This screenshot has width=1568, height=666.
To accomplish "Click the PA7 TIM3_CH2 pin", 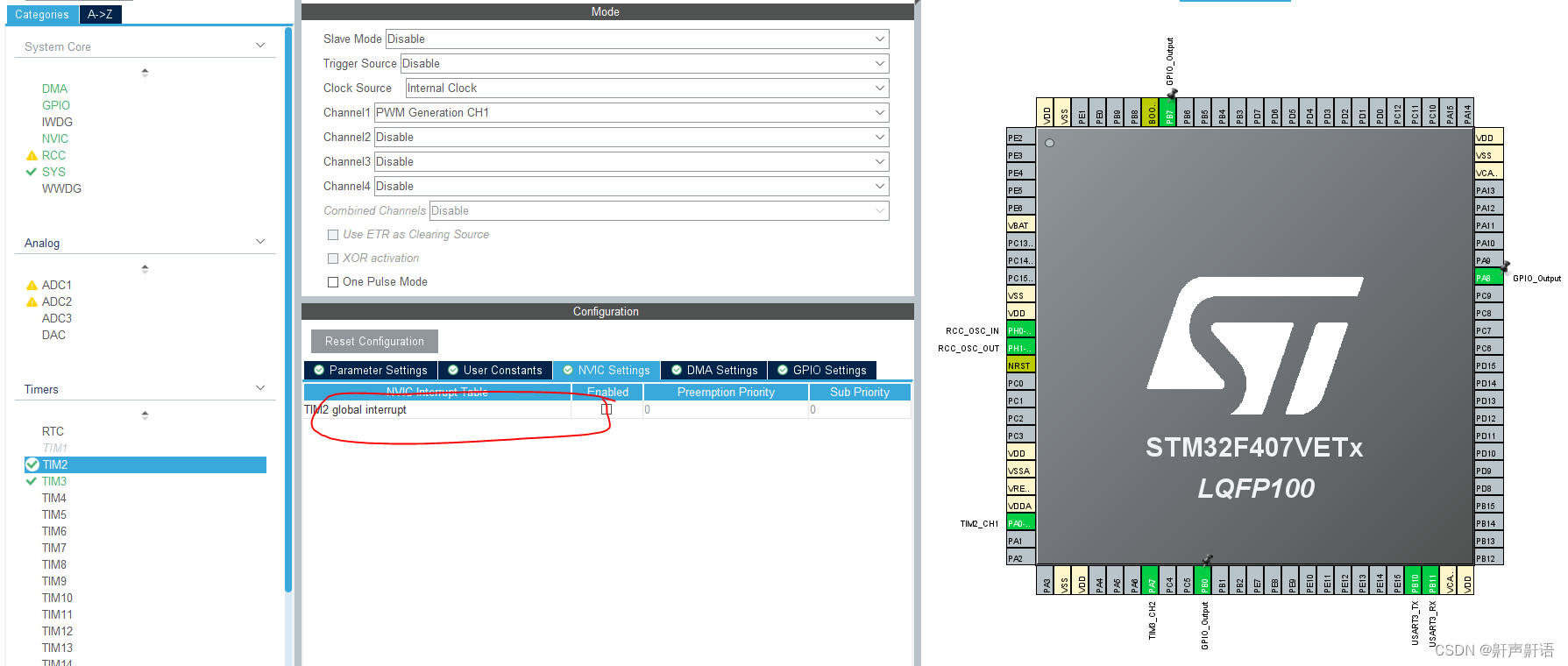I will pyautogui.click(x=1151, y=580).
